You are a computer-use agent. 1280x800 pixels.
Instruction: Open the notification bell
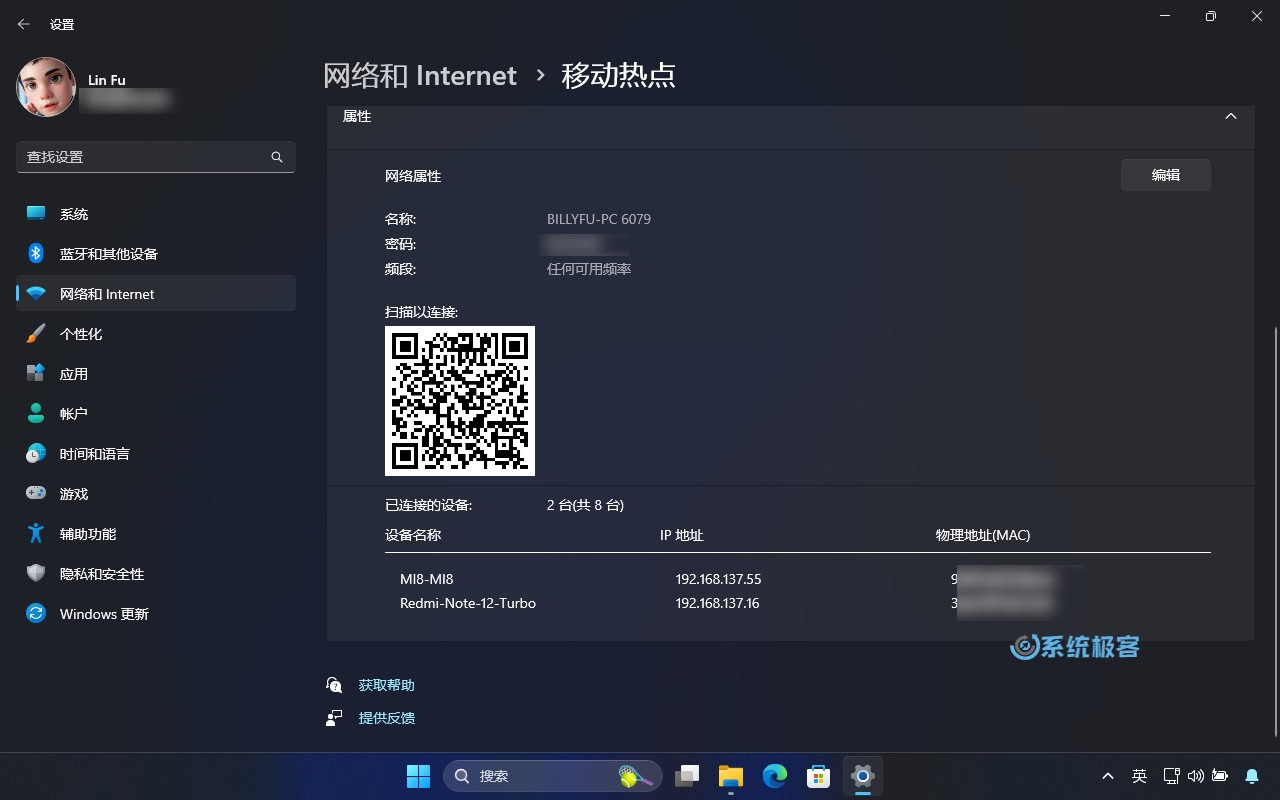click(1252, 776)
